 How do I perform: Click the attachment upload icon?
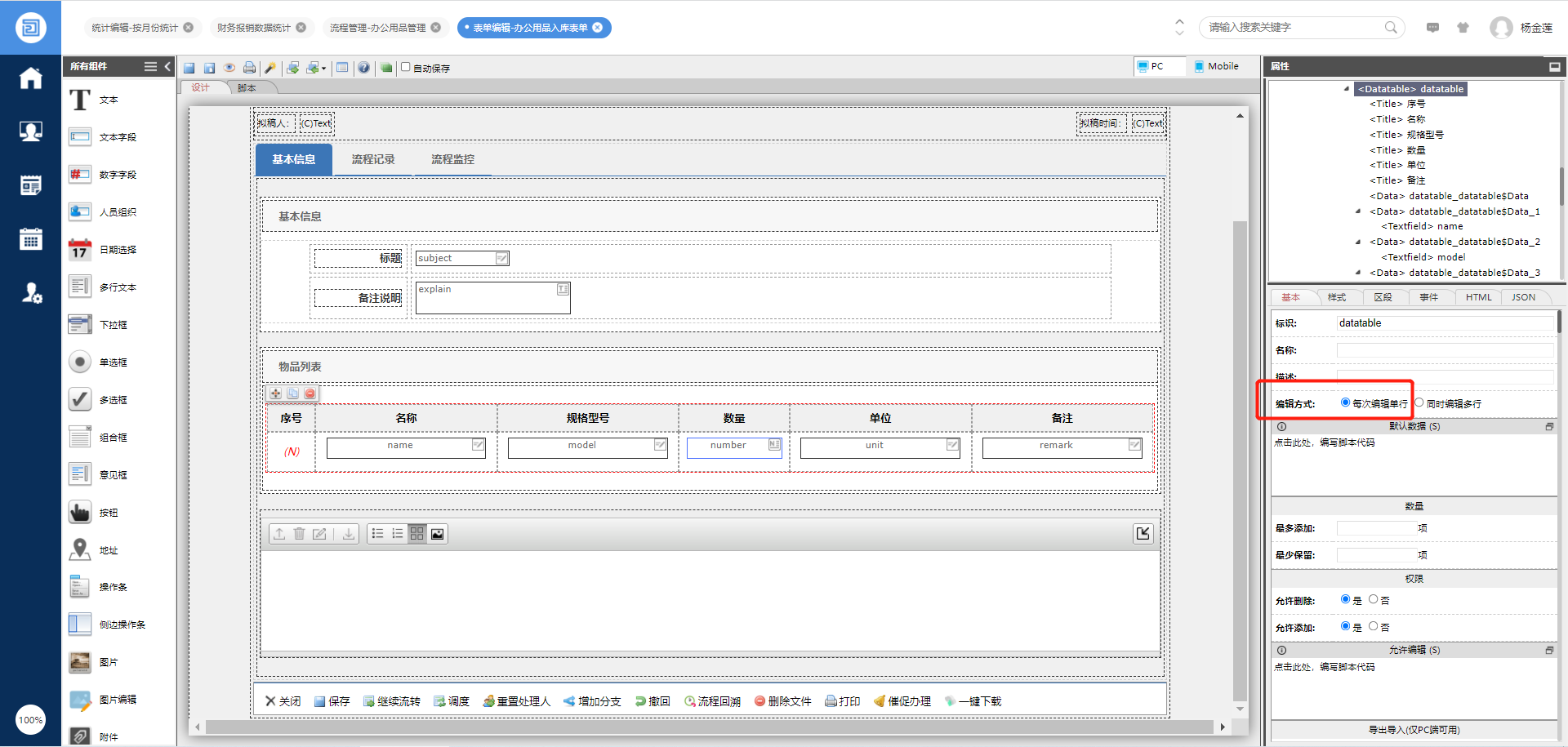[279, 534]
